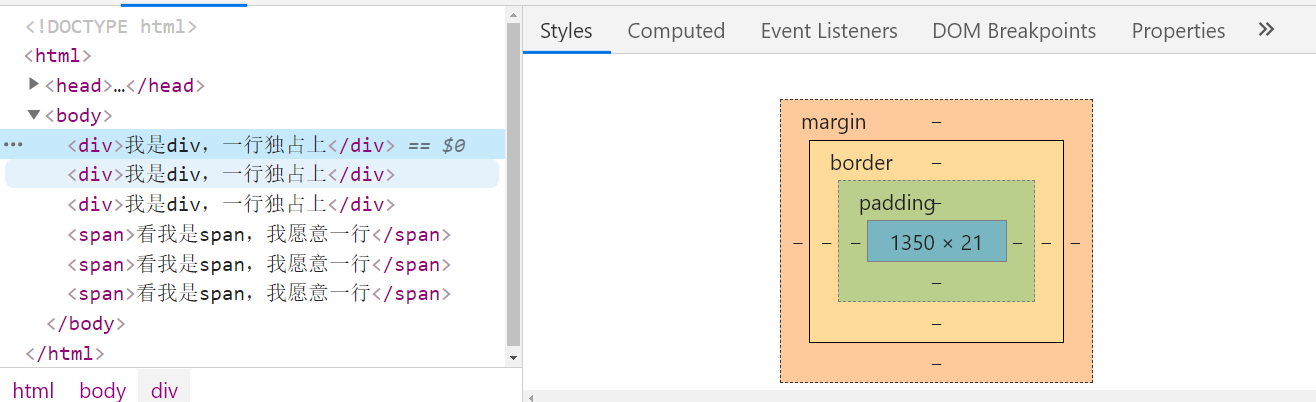This screenshot has width=1316, height=402.
Task: Open the Properties tab
Action: (x=1178, y=31)
